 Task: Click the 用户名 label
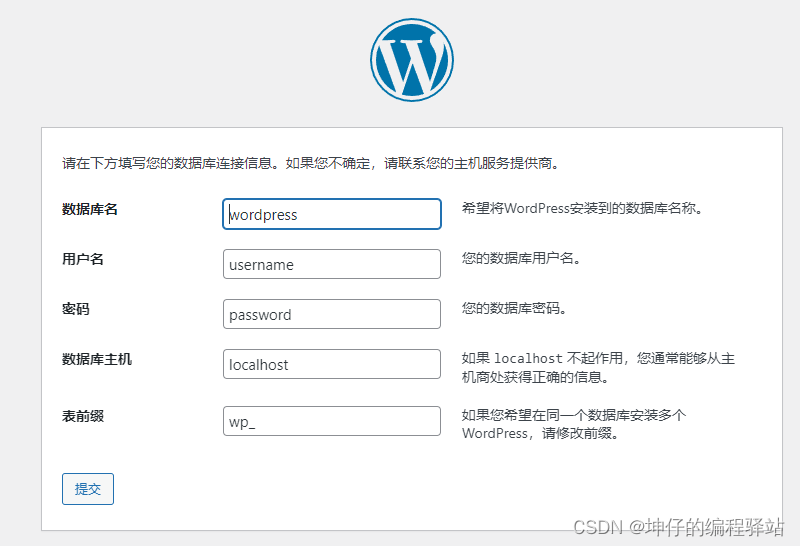click(x=83, y=259)
